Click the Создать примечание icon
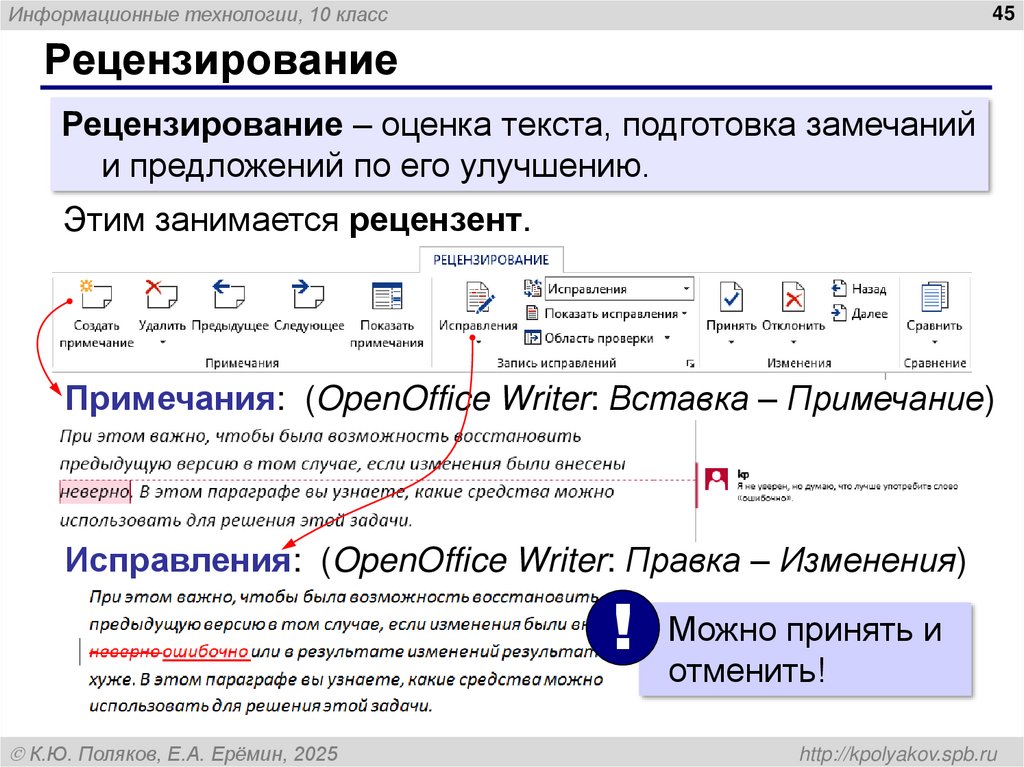 click(x=95, y=295)
